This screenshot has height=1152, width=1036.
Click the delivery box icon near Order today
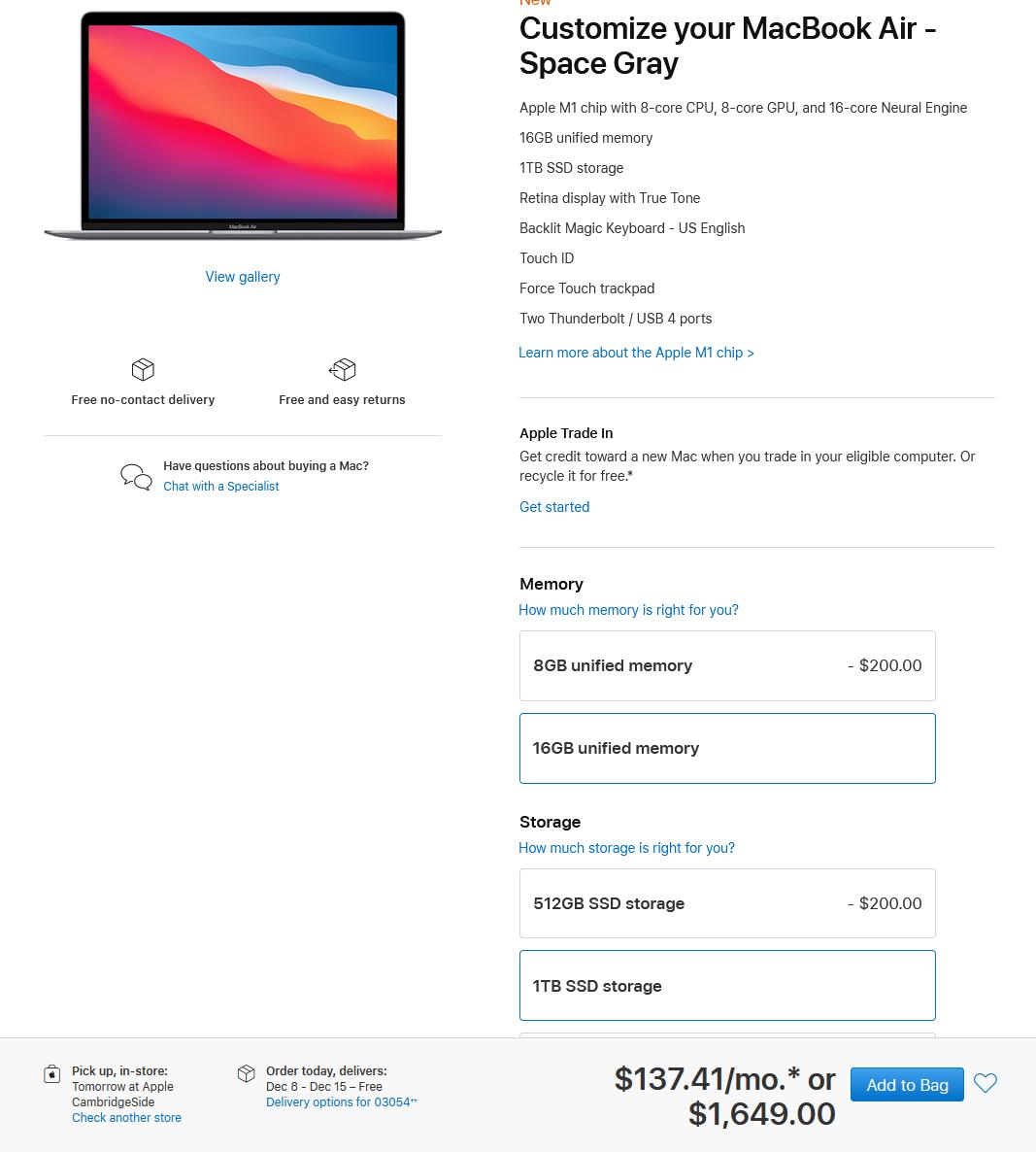(x=246, y=1073)
